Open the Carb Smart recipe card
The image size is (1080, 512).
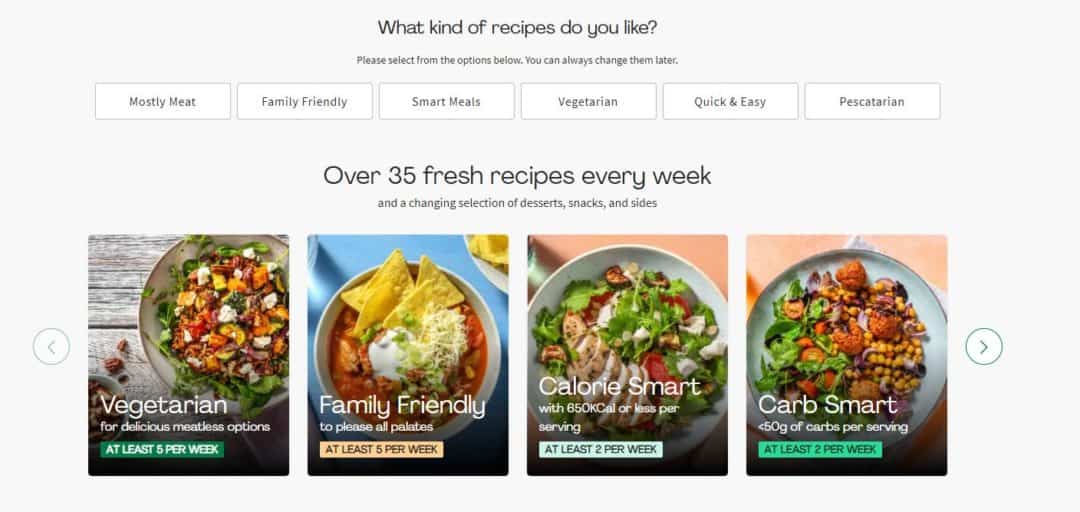coord(847,355)
